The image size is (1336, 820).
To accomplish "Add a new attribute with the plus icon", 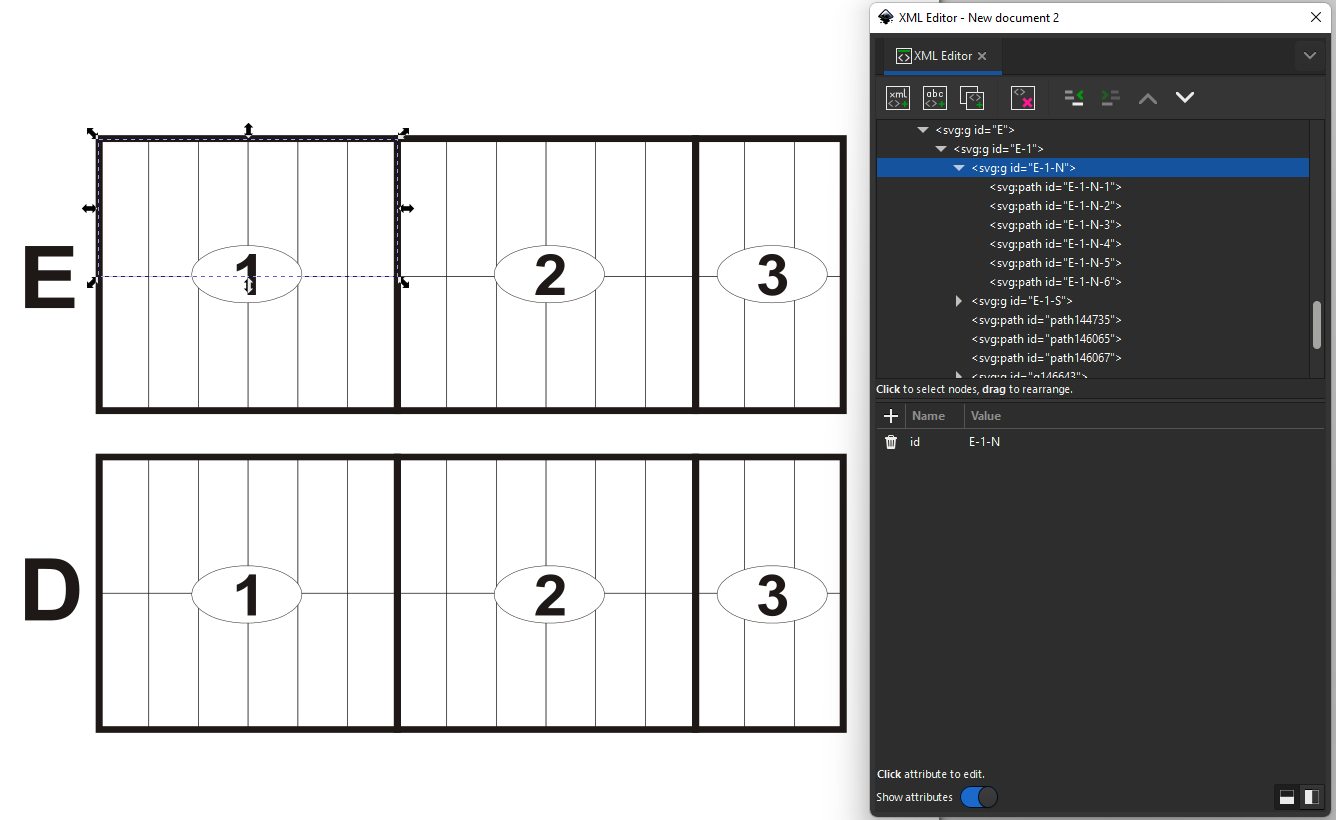I will pos(890,415).
